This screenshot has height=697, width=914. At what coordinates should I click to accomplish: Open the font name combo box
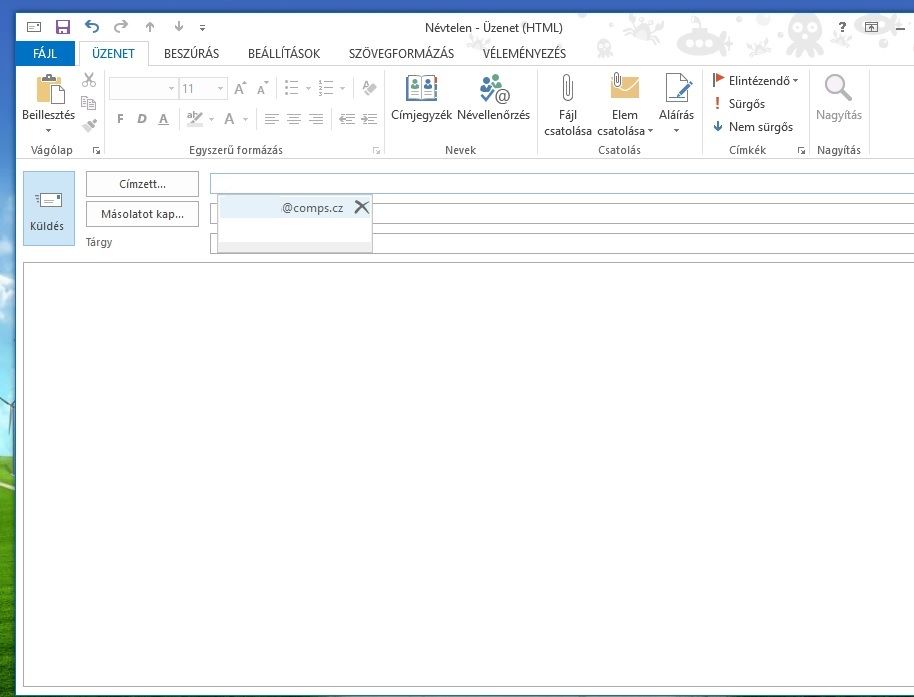(143, 89)
